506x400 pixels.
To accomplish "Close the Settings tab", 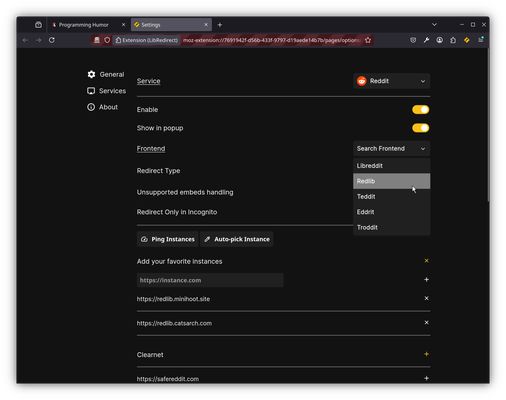I will pos(206,25).
